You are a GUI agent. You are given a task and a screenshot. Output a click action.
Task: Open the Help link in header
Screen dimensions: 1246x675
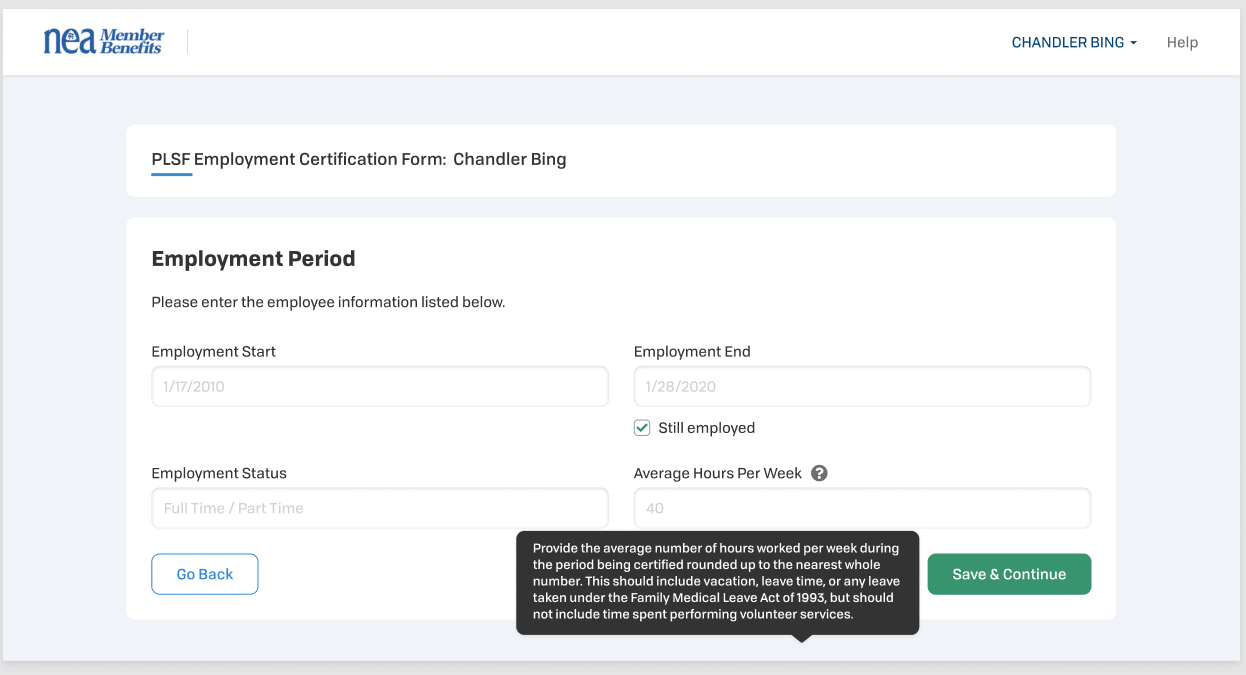coord(1182,42)
